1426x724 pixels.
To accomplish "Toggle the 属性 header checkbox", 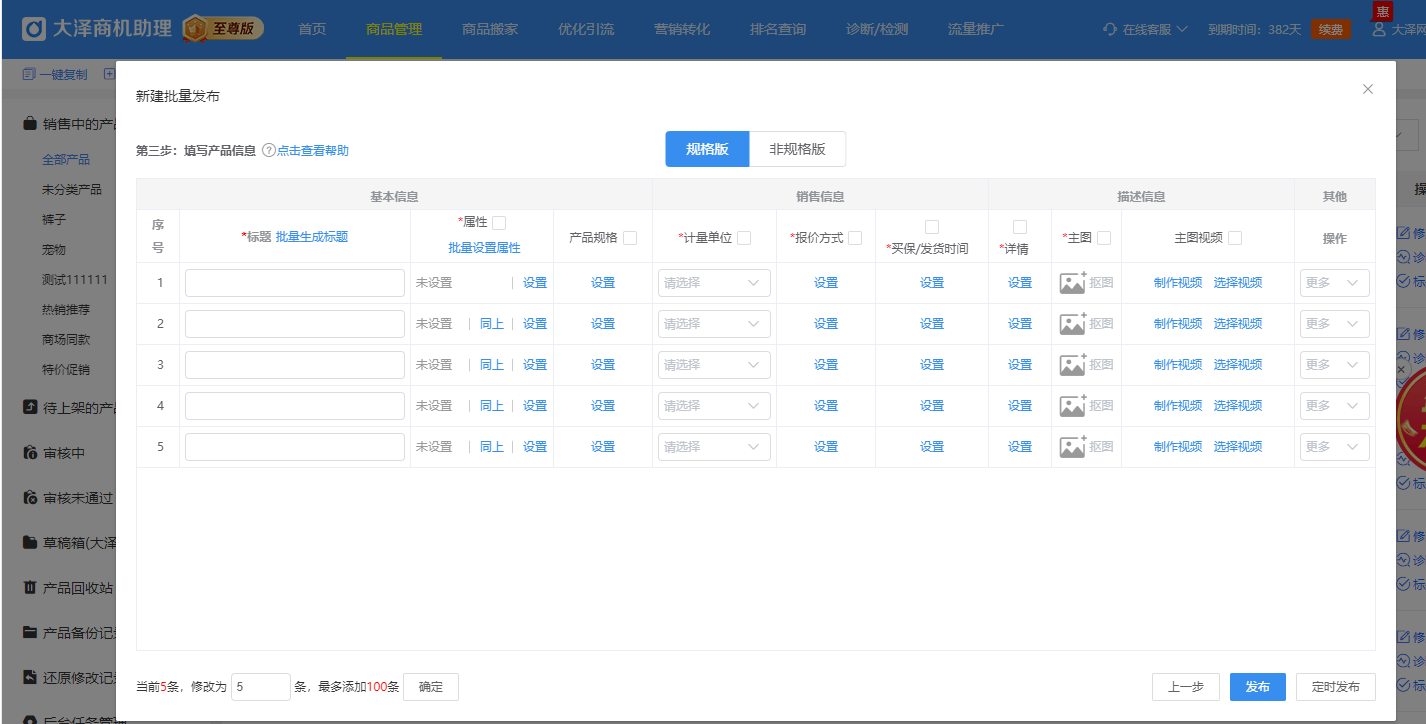I will tap(499, 223).
